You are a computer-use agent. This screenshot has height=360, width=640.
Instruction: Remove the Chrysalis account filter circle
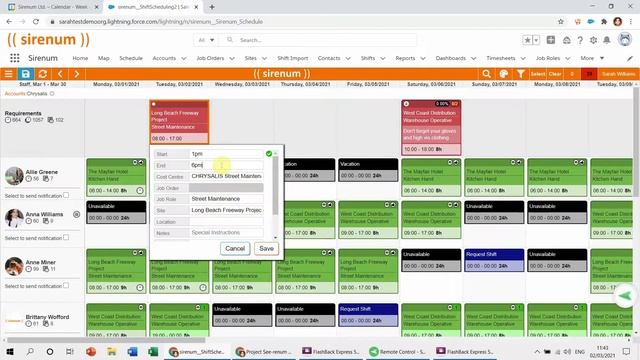click(52, 93)
